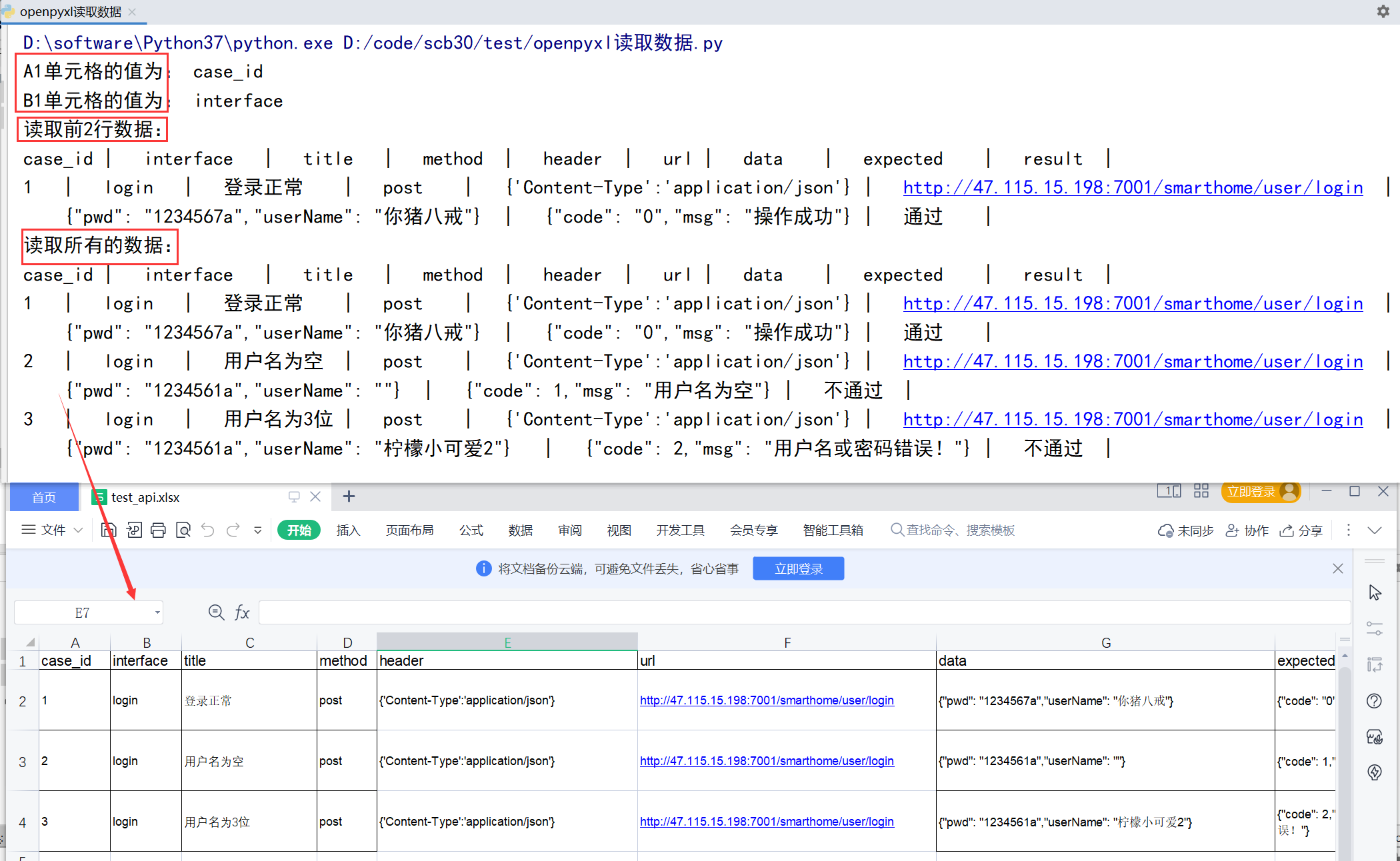Screen dimensions: 1400x861
Task: Click the blue 立即登录 banner button
Action: 798,568
